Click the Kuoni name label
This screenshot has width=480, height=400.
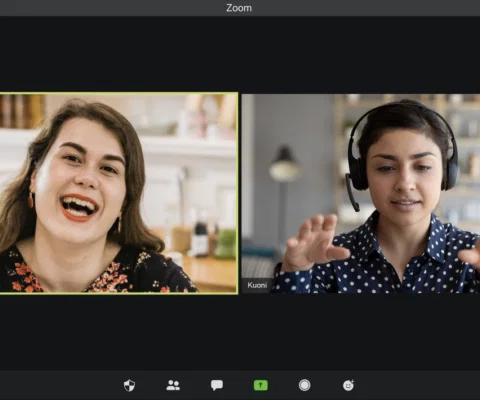257,285
